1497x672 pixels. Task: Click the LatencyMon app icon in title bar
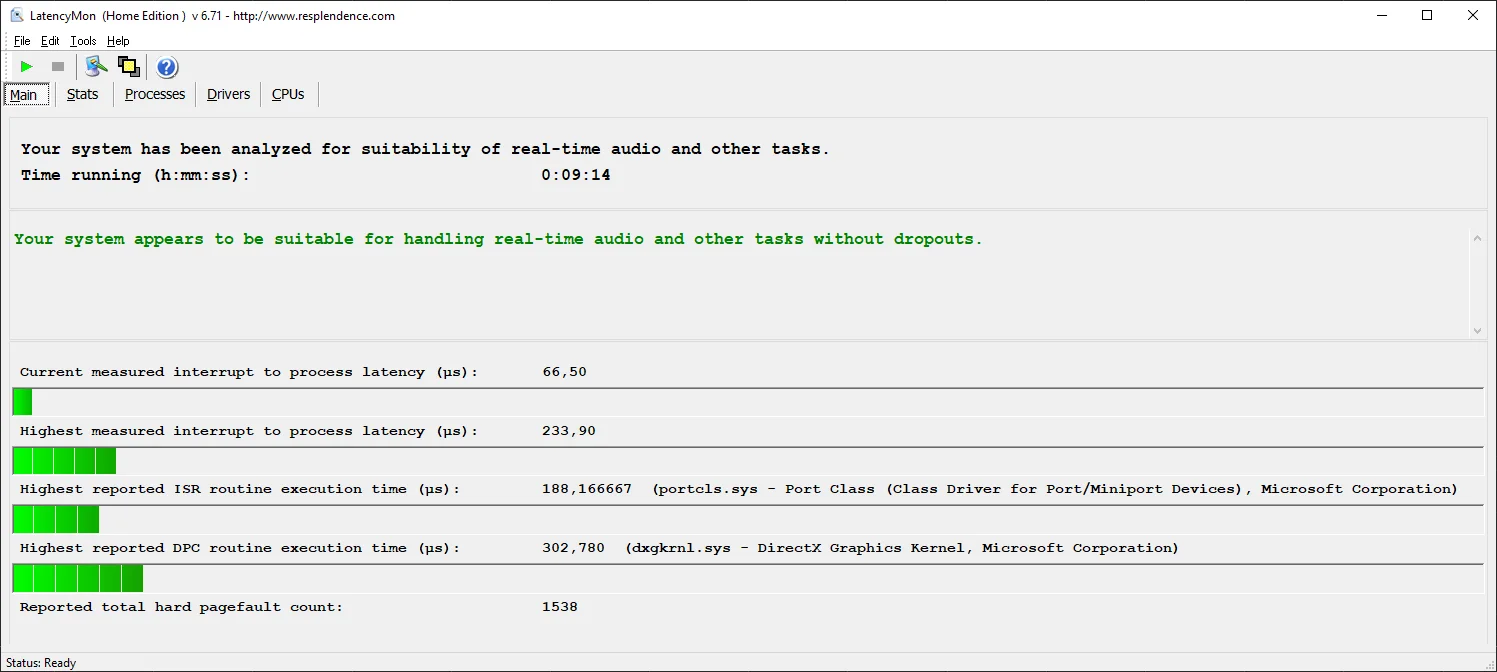pos(17,15)
